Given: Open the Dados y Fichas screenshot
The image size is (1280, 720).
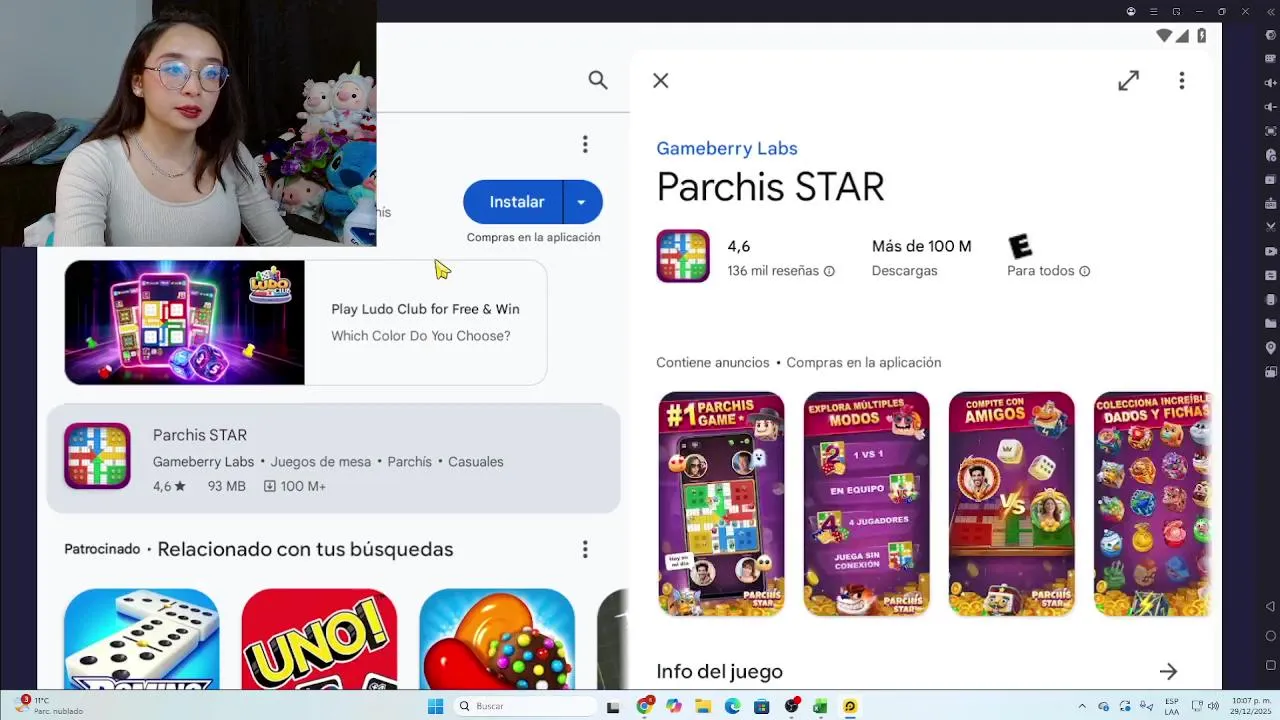Looking at the screenshot, I should click(1152, 504).
